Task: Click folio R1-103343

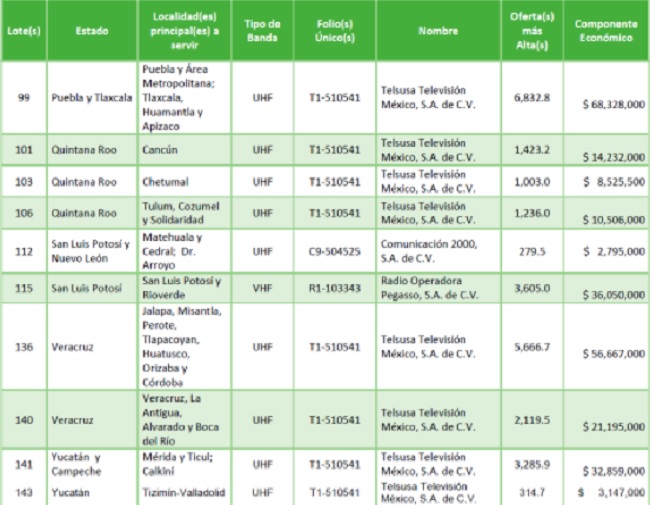Action: coord(335,288)
